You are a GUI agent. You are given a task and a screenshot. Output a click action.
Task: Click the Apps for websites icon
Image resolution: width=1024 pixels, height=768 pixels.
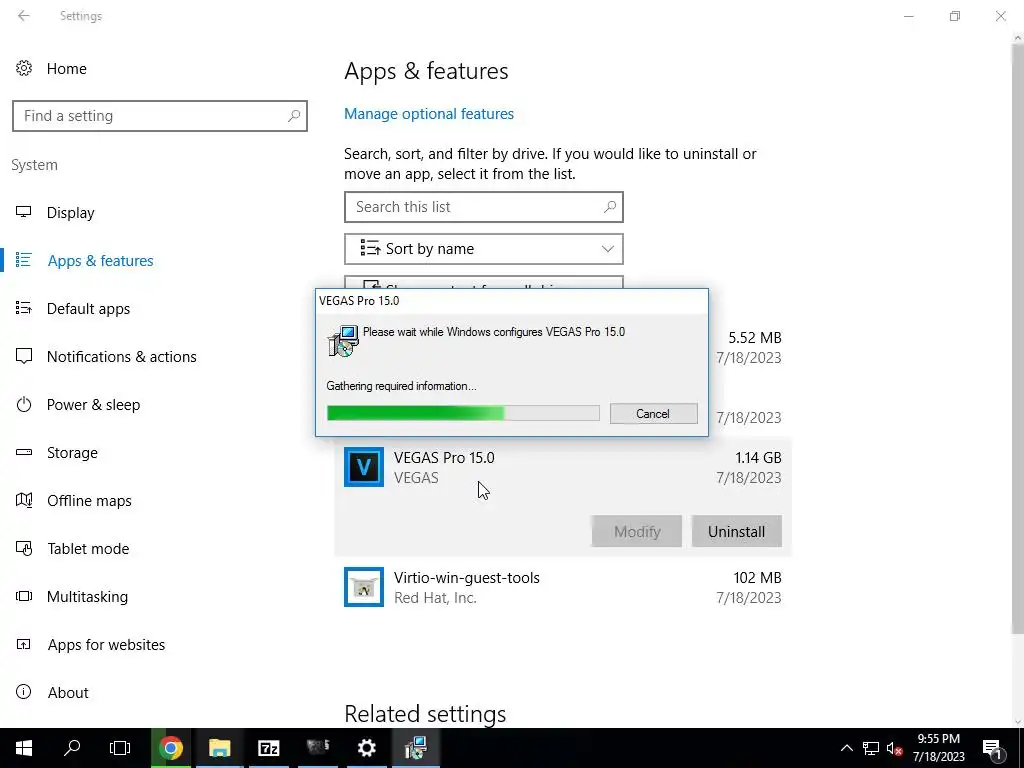(24, 645)
